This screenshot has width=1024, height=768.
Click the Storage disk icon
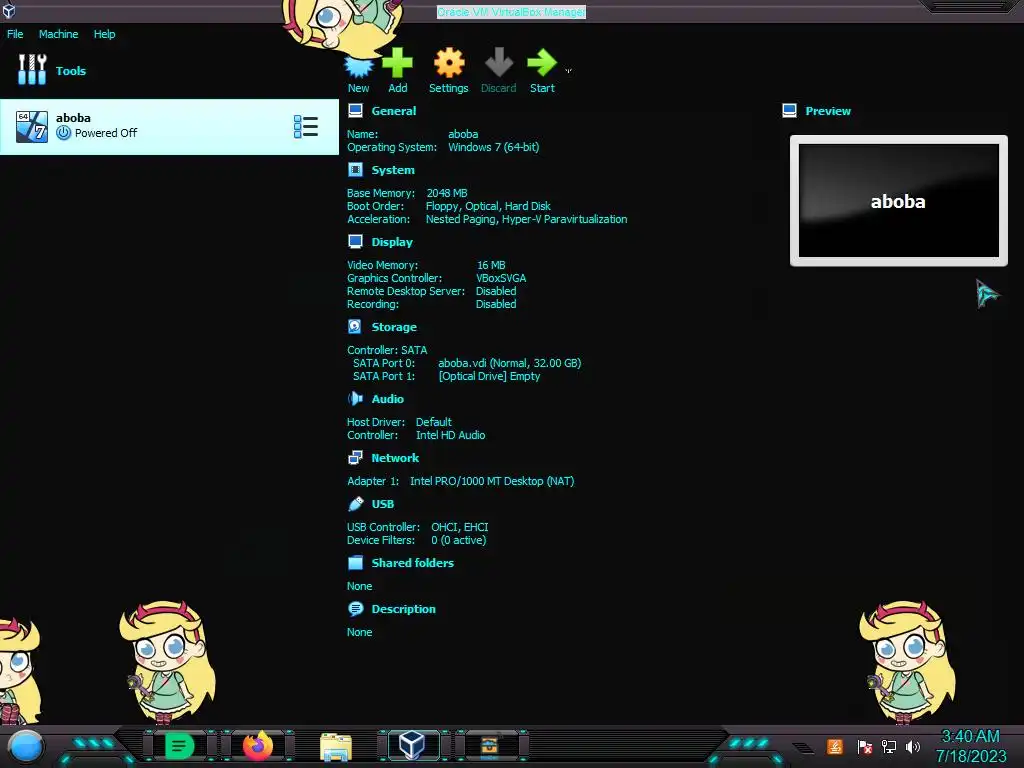click(355, 327)
